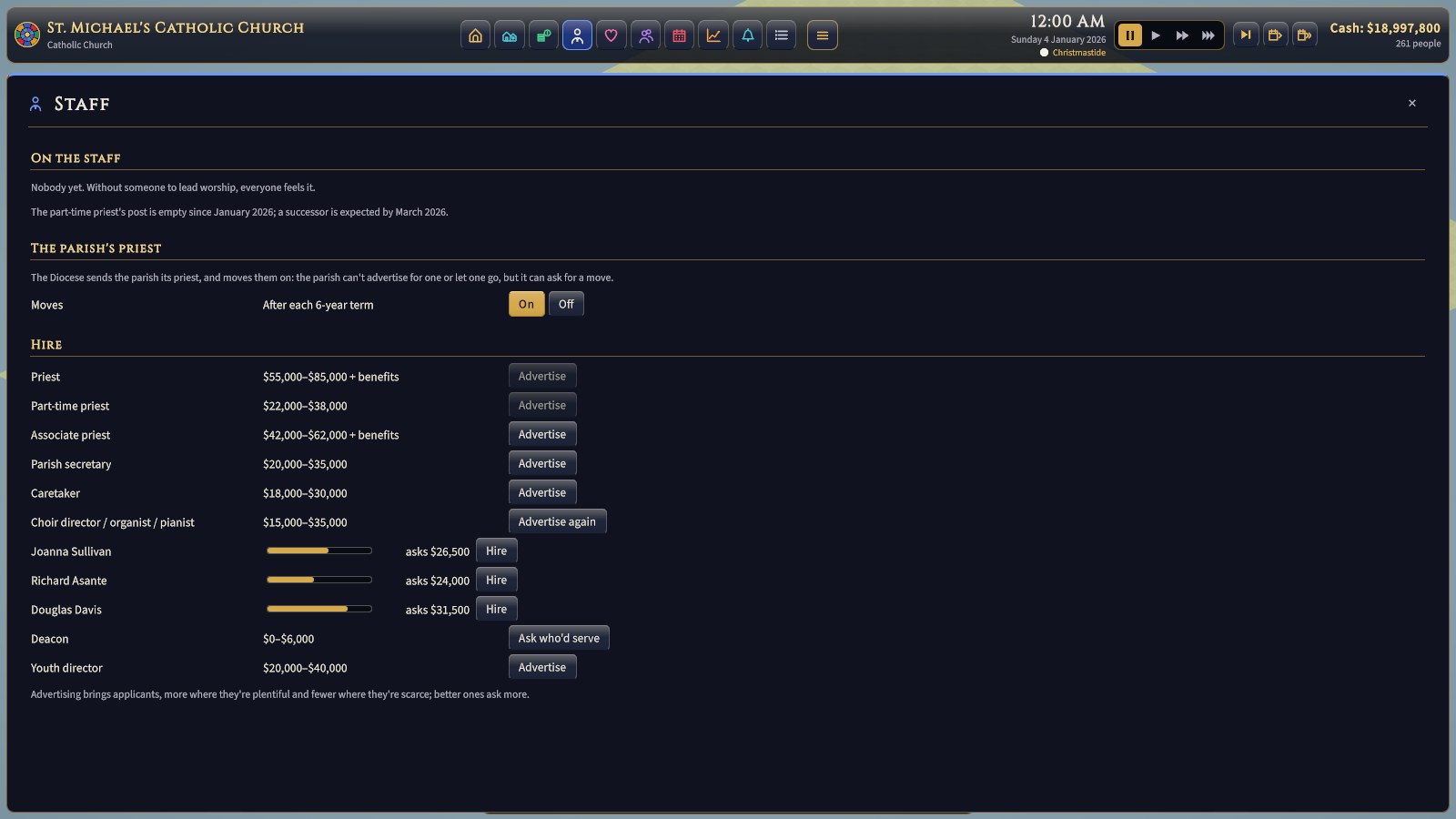Advertise for a Caretaker
This screenshot has width=1456, height=819.
[542, 492]
